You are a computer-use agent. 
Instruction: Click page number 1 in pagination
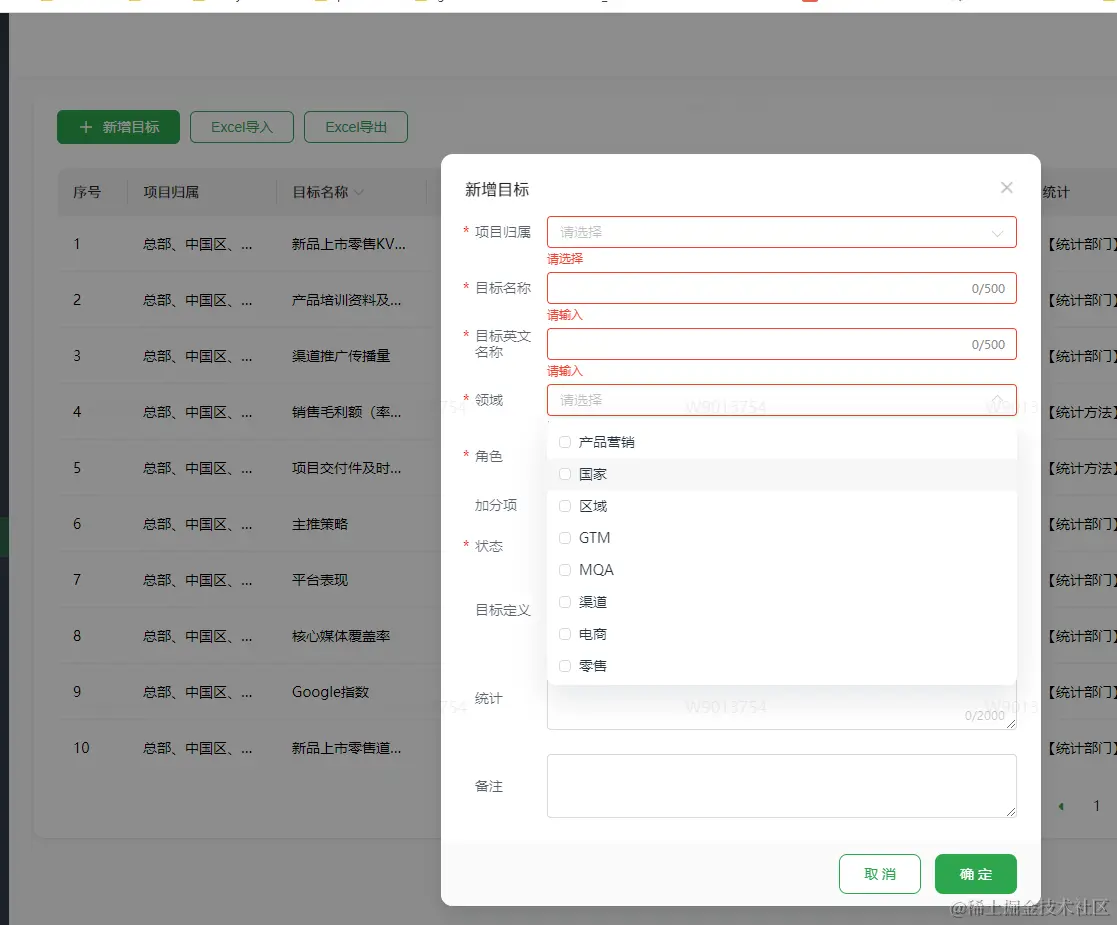(x=1096, y=806)
